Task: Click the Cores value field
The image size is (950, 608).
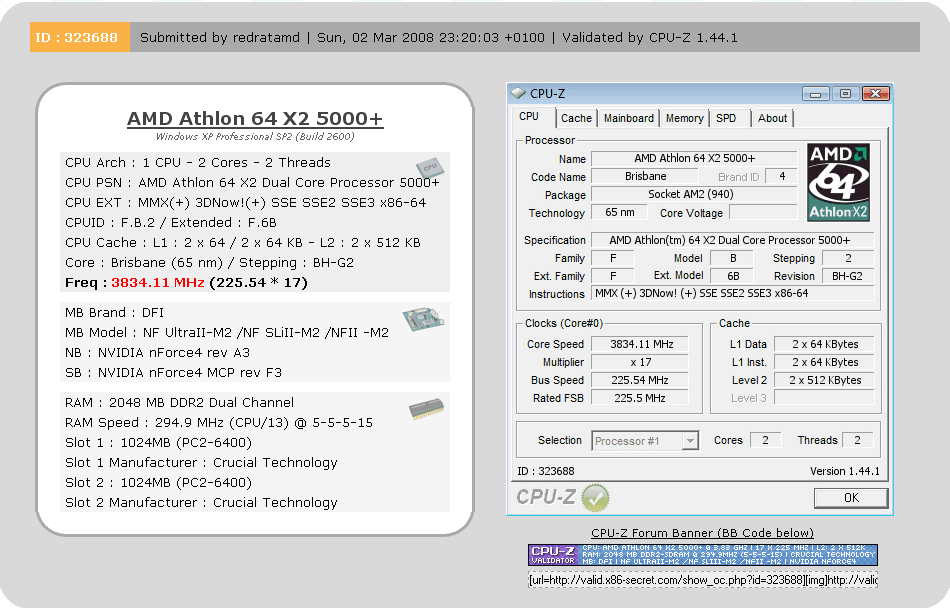Action: [x=766, y=440]
